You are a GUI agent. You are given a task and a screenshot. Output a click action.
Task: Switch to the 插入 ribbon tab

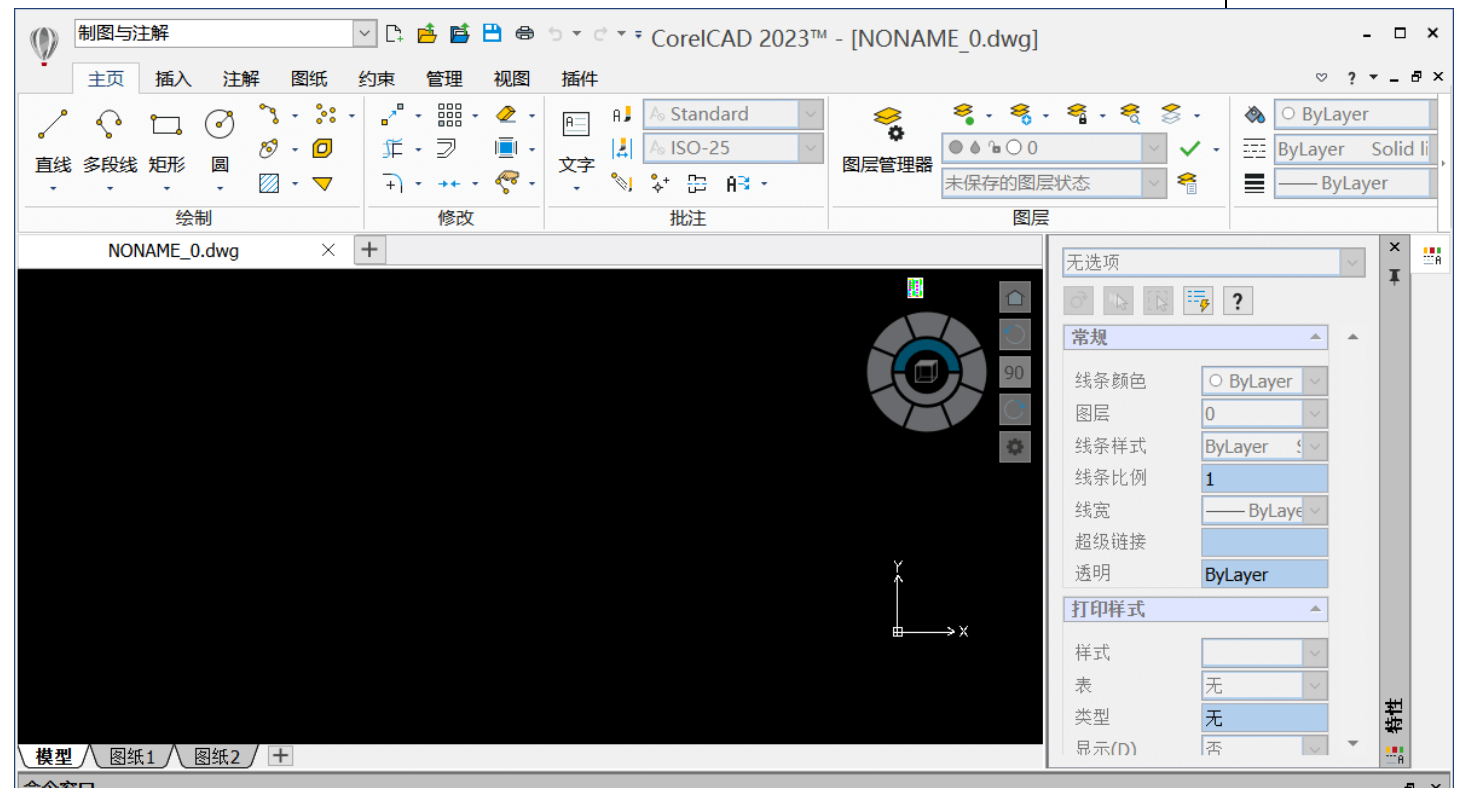172,78
